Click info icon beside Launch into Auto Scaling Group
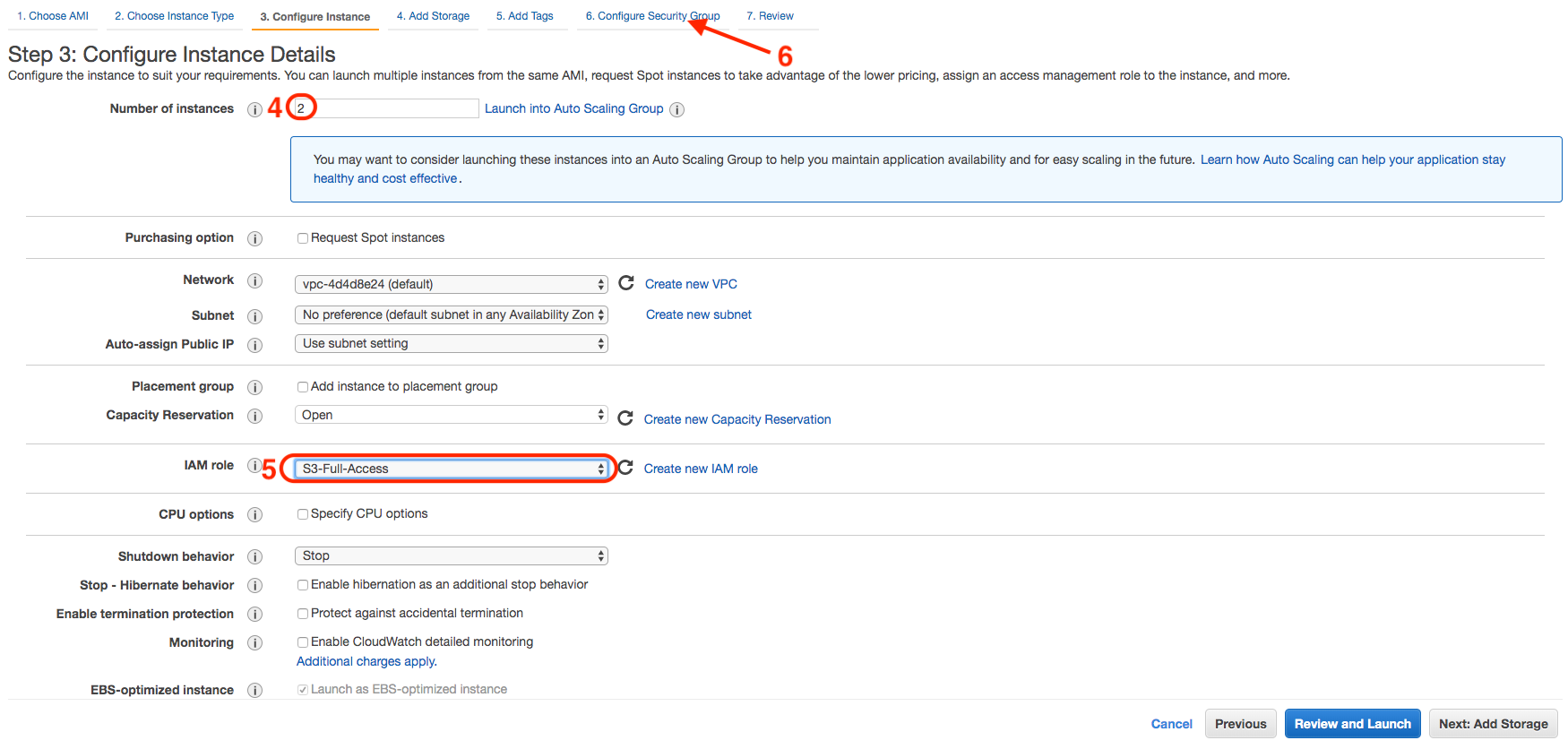The image size is (1568, 749). [x=677, y=109]
